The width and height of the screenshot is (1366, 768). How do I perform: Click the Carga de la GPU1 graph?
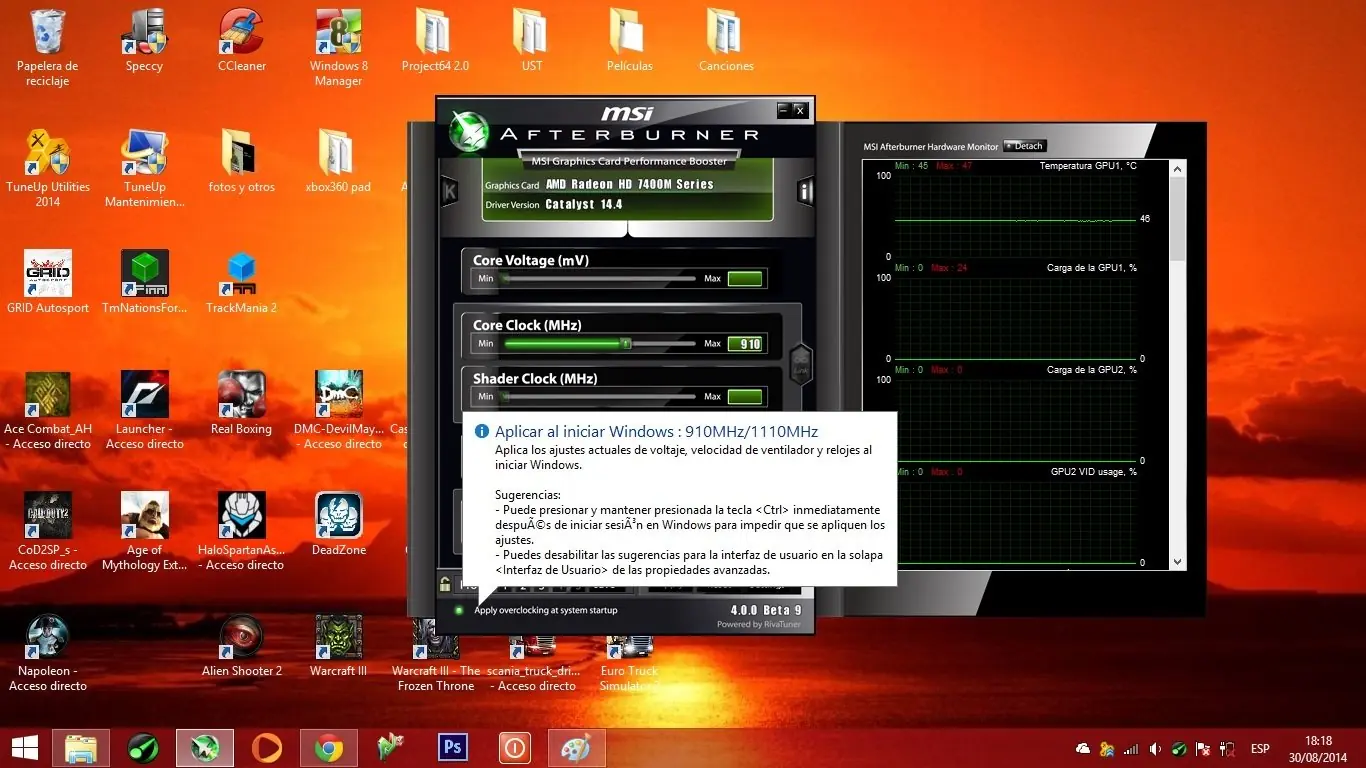[x=1015, y=318]
